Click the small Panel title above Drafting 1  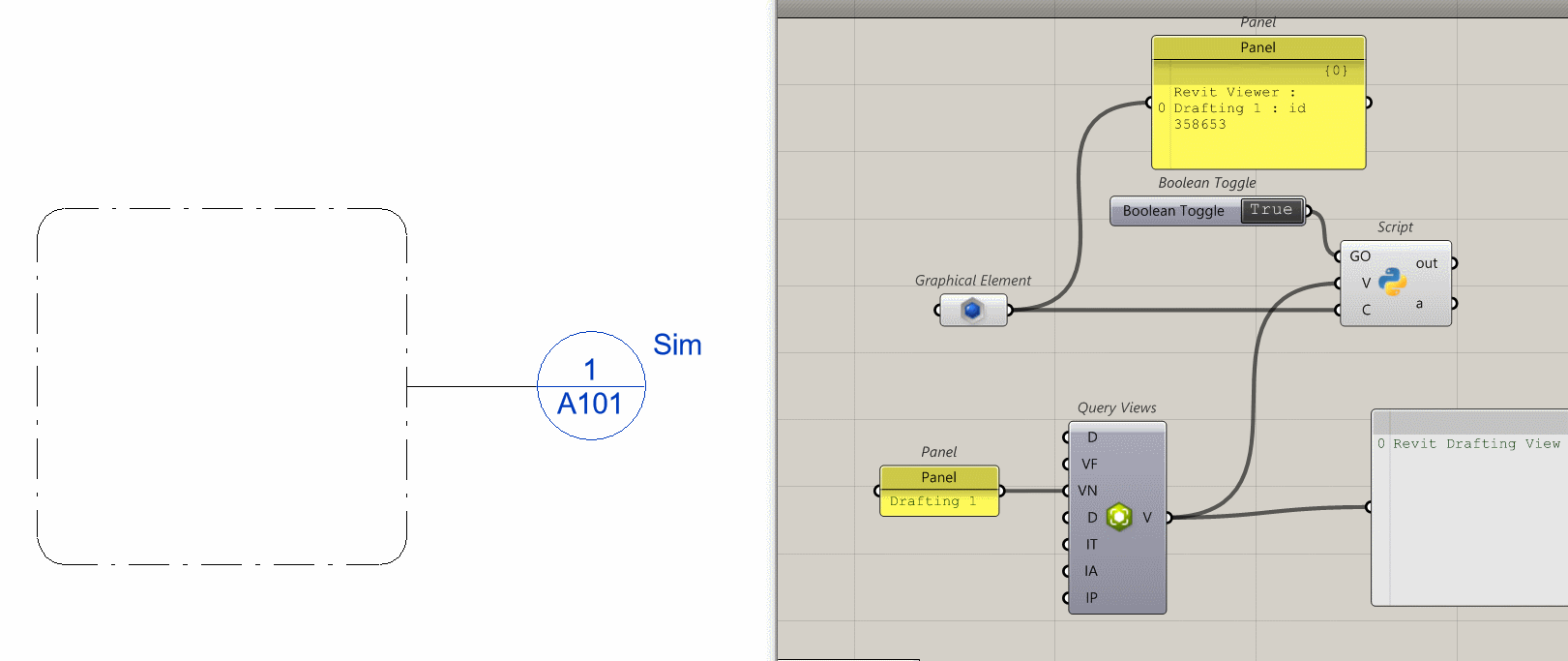coord(938,477)
